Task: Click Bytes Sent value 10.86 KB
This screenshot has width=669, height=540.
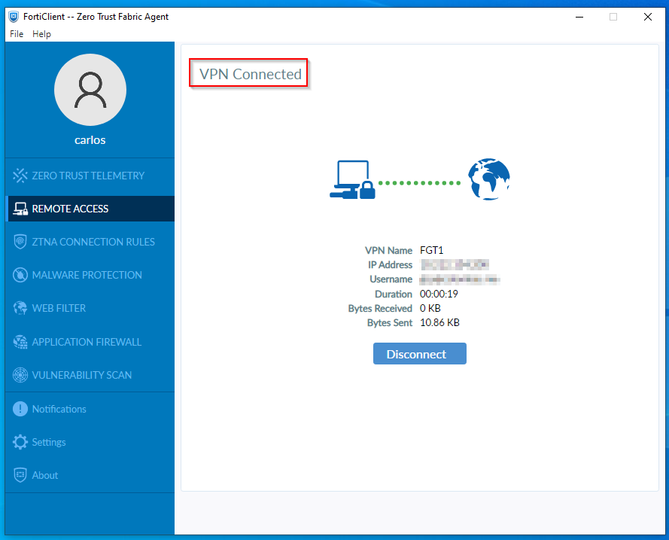Action: (439, 322)
